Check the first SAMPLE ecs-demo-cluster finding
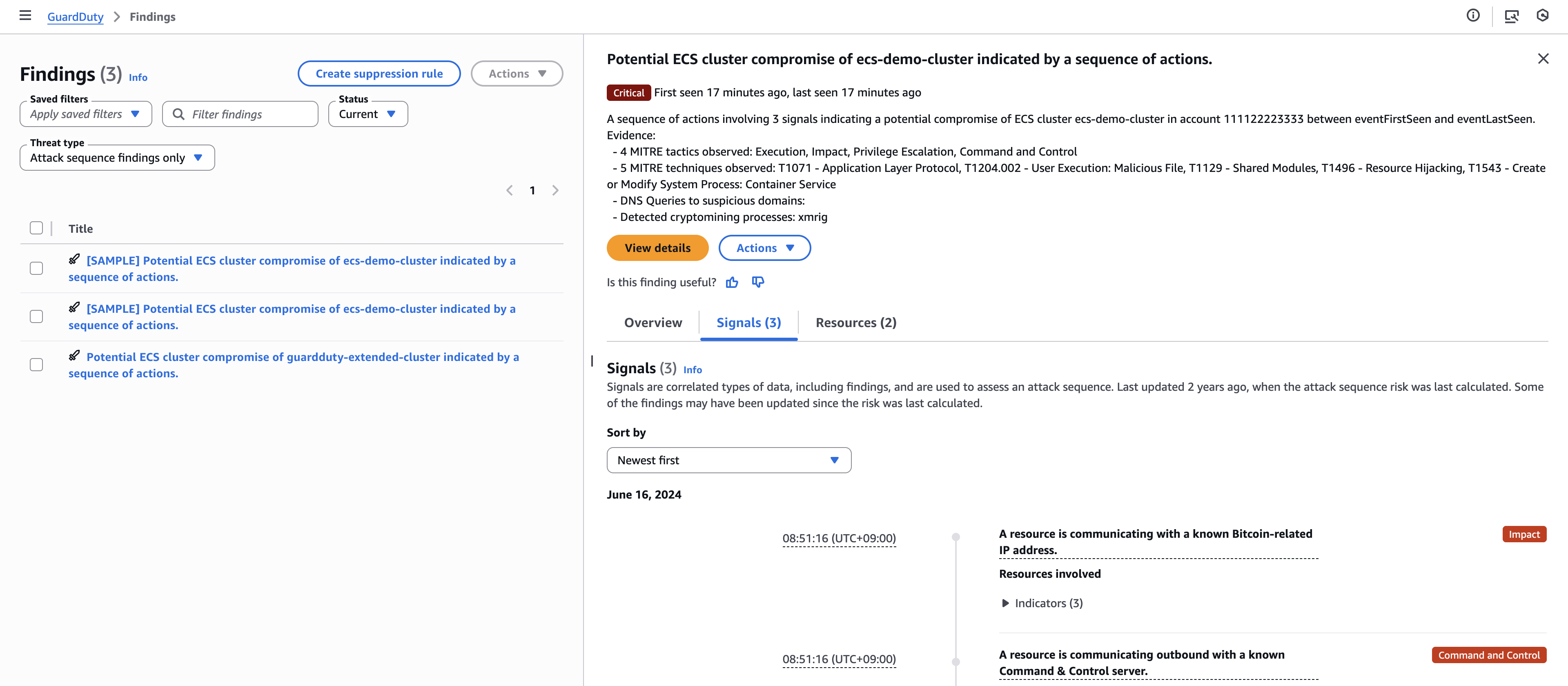The height and width of the screenshot is (686, 1568). click(x=36, y=268)
